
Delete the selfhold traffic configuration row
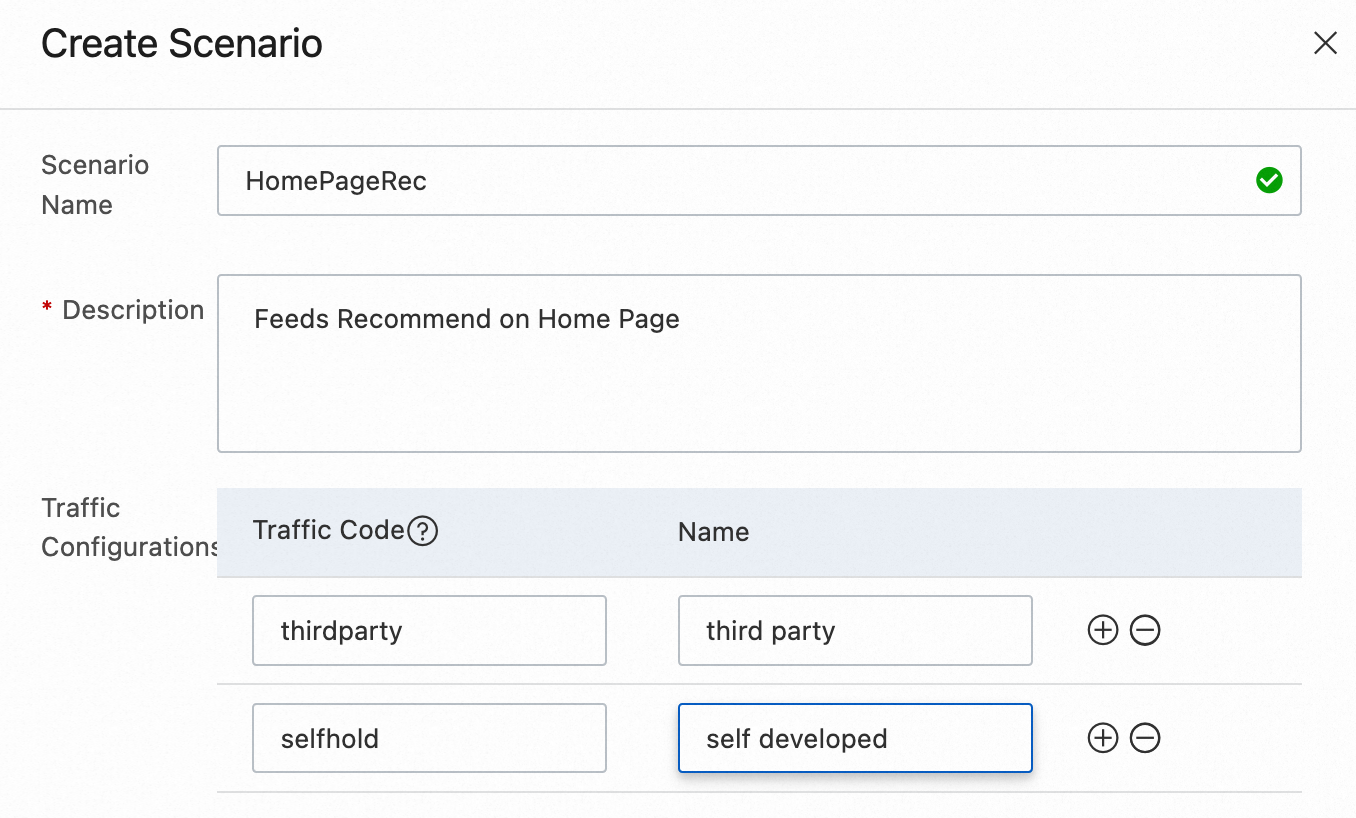(x=1145, y=739)
